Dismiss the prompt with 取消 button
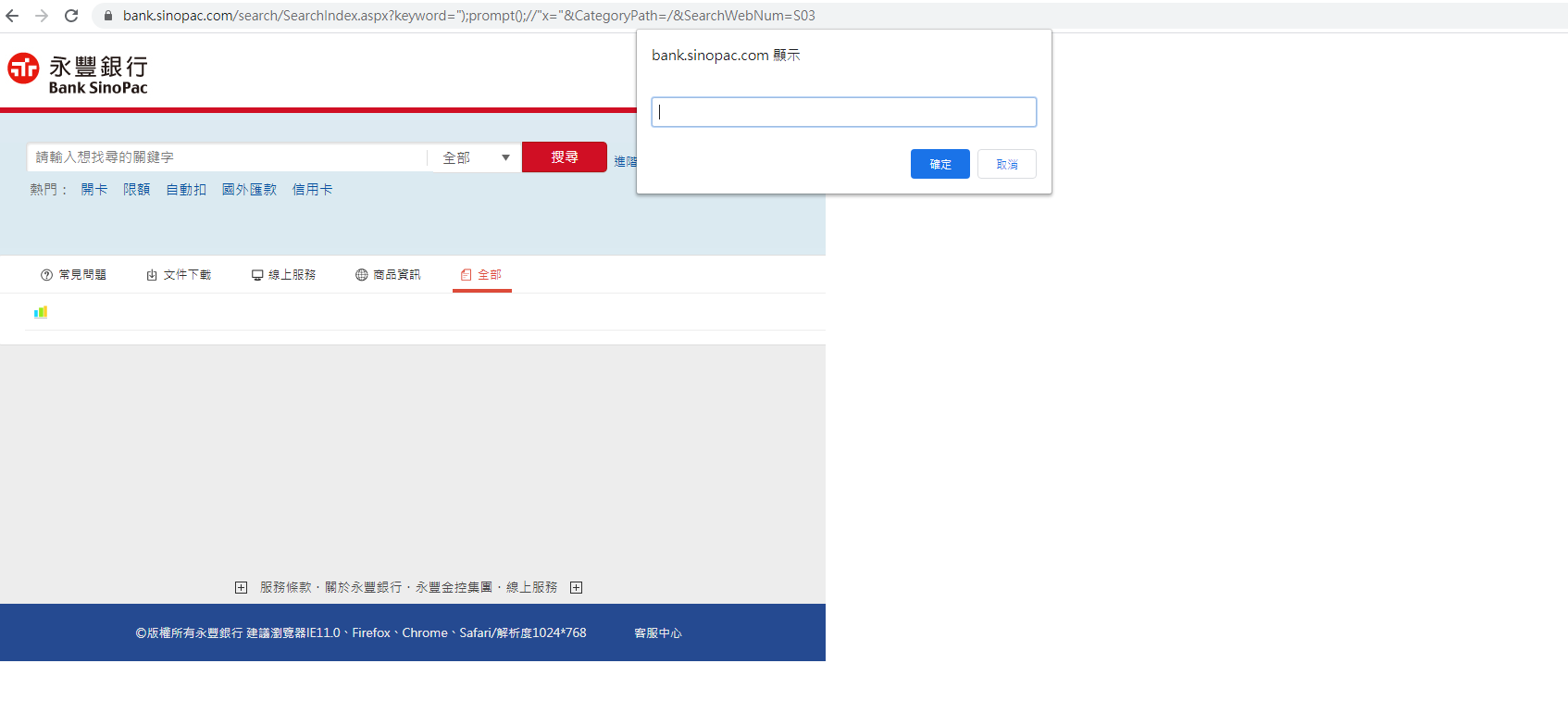The image size is (1568, 726). (1006, 164)
